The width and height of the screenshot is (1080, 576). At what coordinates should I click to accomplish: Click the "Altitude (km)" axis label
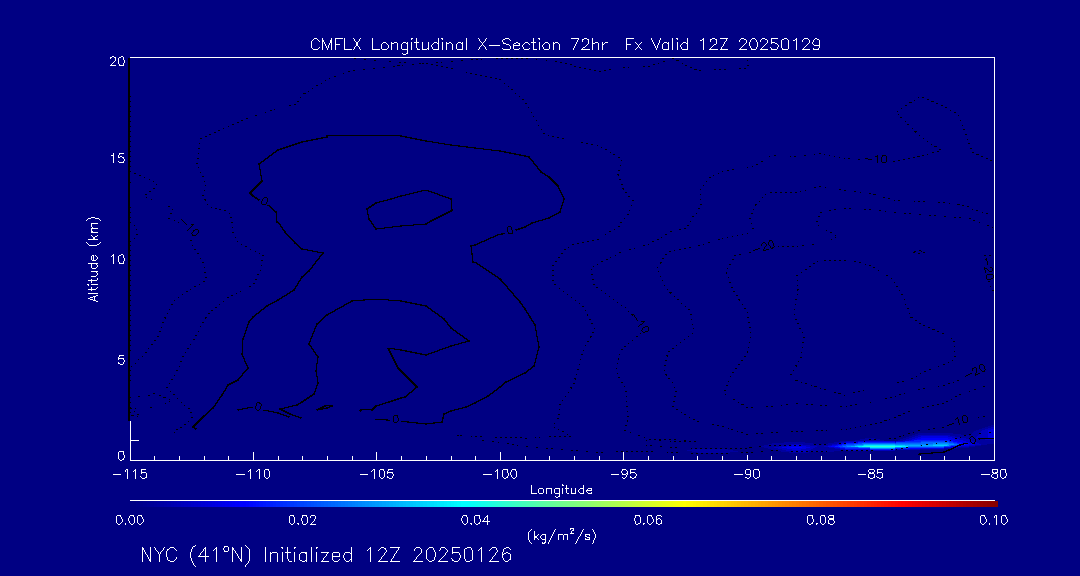tap(94, 260)
